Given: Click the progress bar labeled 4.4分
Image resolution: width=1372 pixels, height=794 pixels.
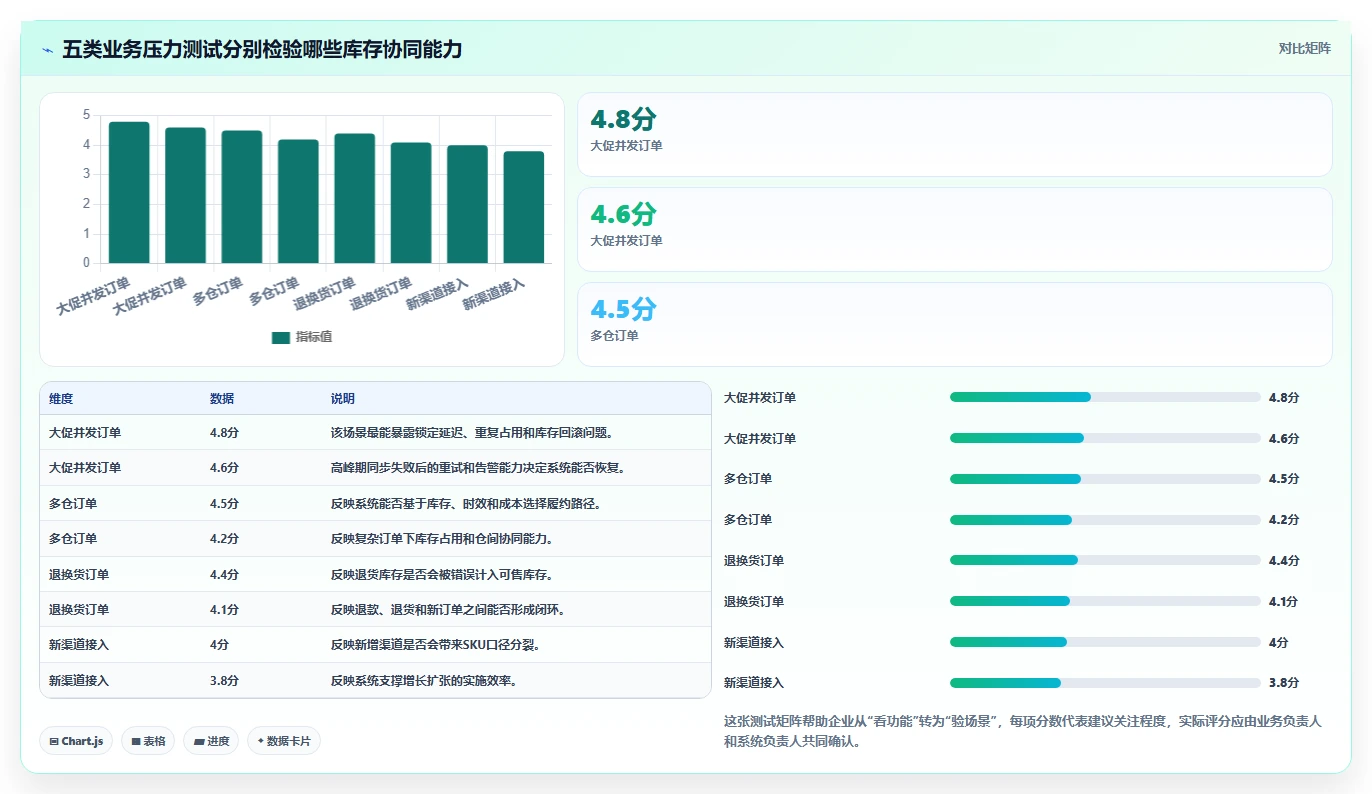Looking at the screenshot, I should [x=1105, y=560].
